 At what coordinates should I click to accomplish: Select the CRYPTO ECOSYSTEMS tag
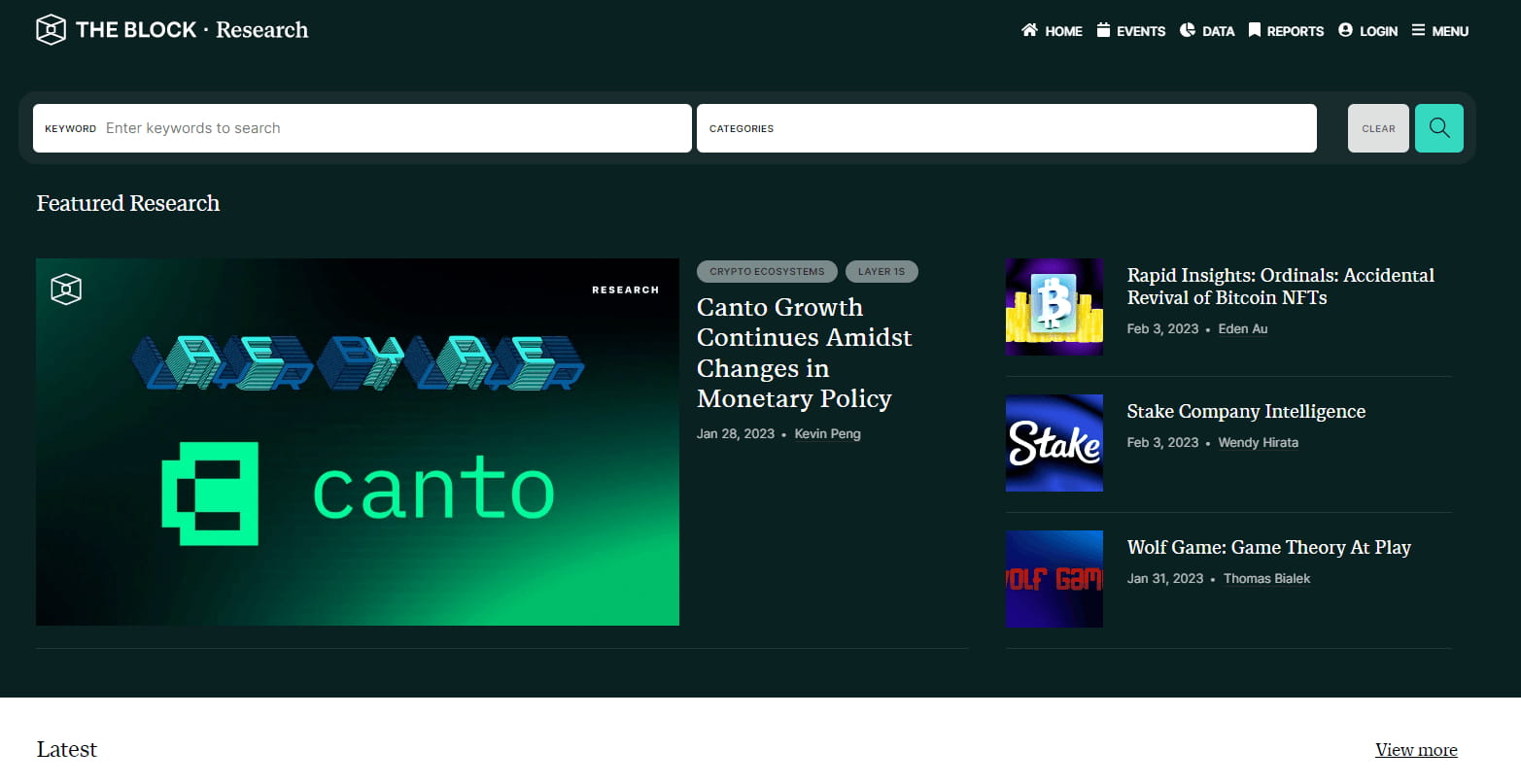(767, 272)
